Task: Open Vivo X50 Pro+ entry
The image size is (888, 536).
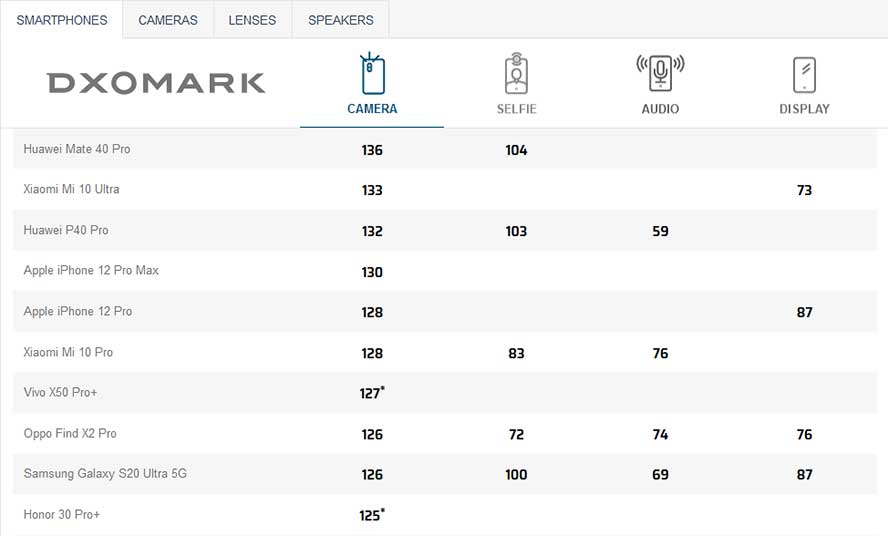Action: click(60, 392)
